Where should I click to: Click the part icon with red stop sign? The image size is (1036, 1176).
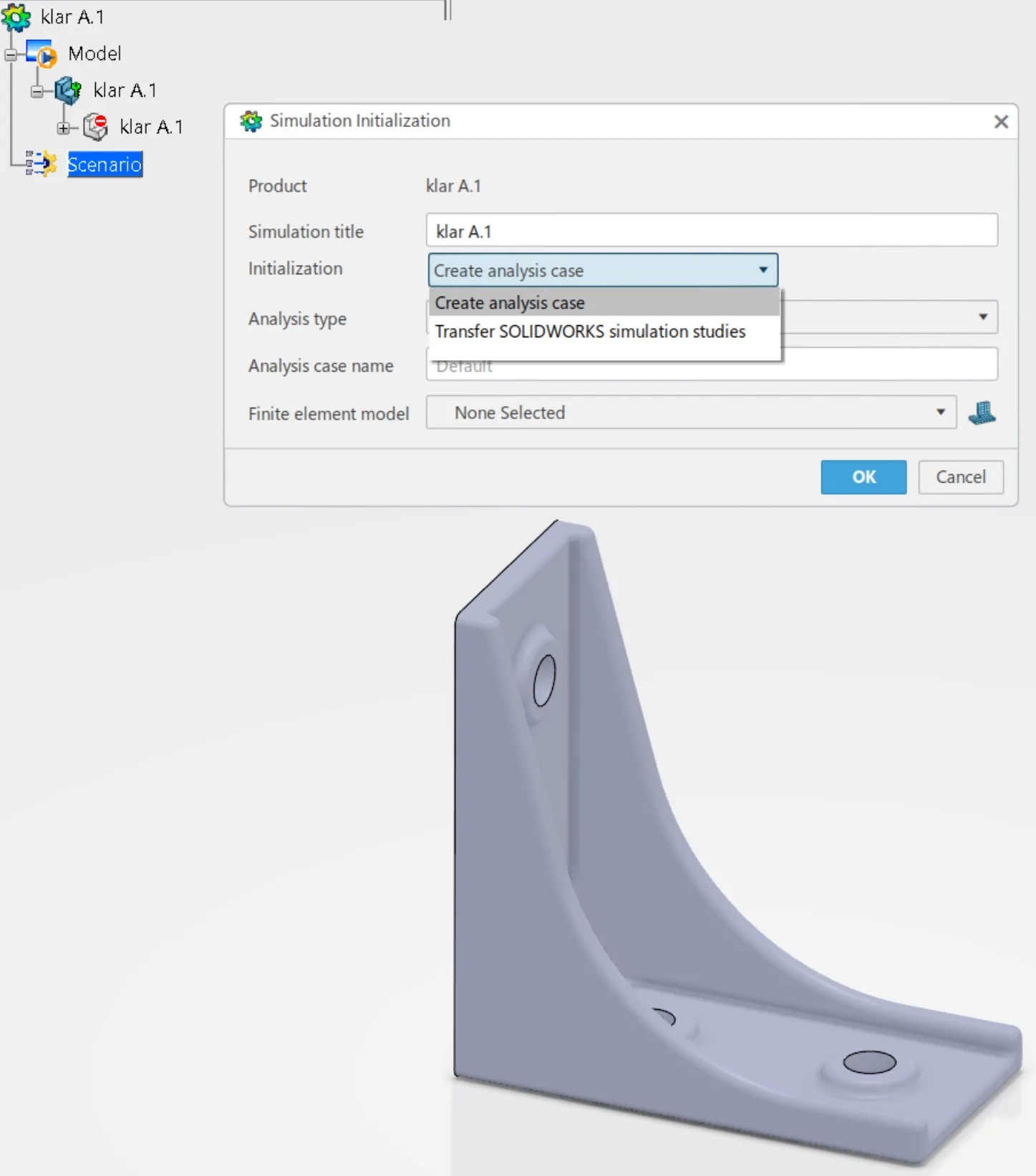click(95, 127)
